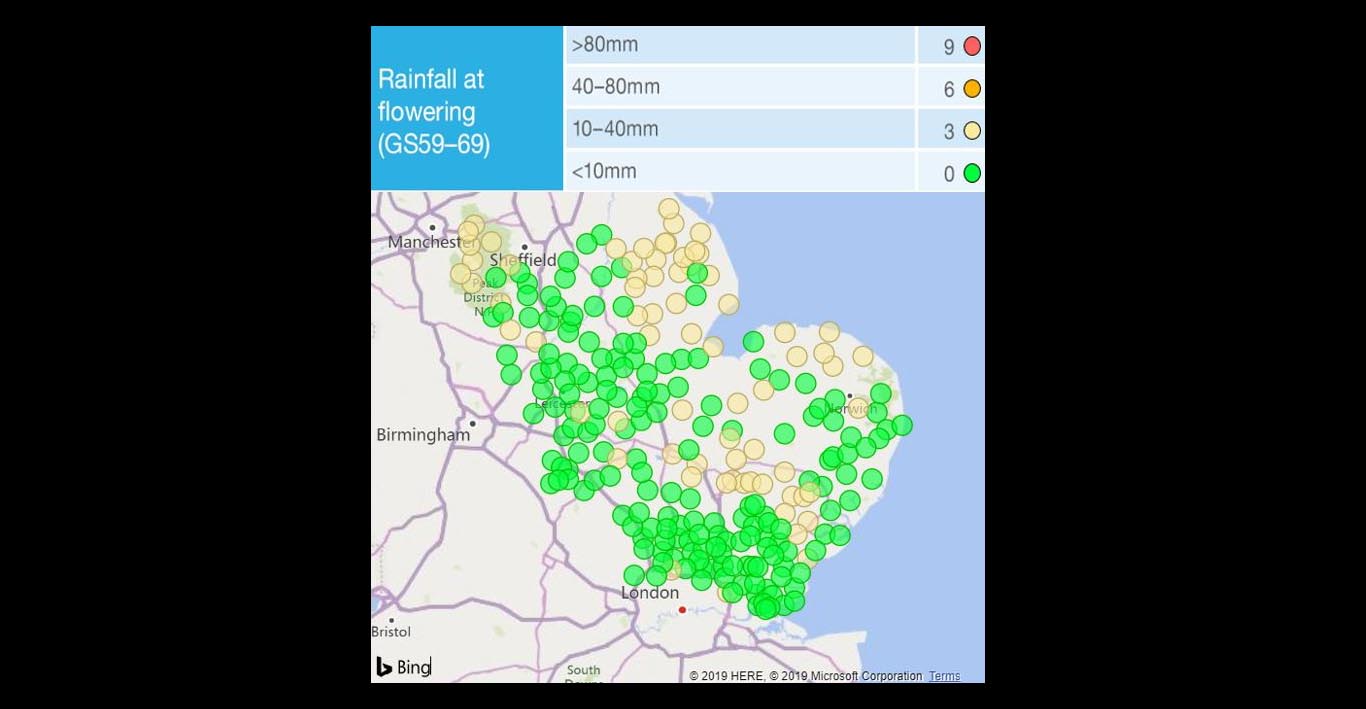The height and width of the screenshot is (709, 1366).
Task: Click the orange 40–80mm legend circle
Action: [x=971, y=89]
